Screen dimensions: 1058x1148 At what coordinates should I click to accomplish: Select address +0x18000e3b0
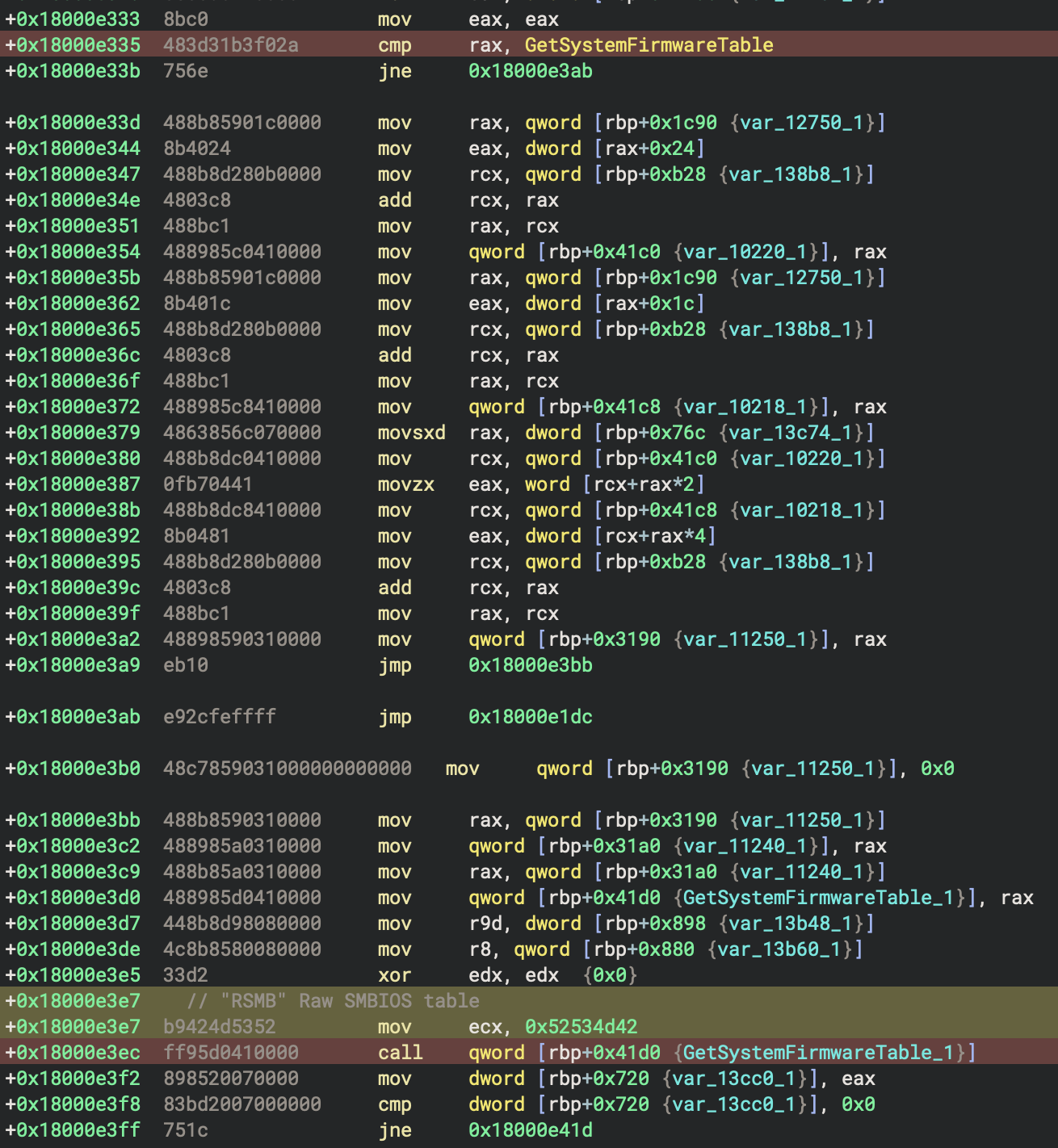coord(73,768)
